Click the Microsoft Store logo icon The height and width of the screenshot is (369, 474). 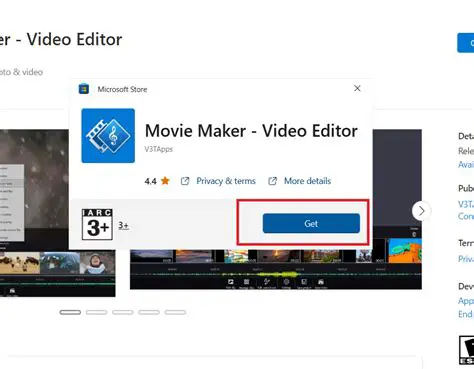pos(84,89)
